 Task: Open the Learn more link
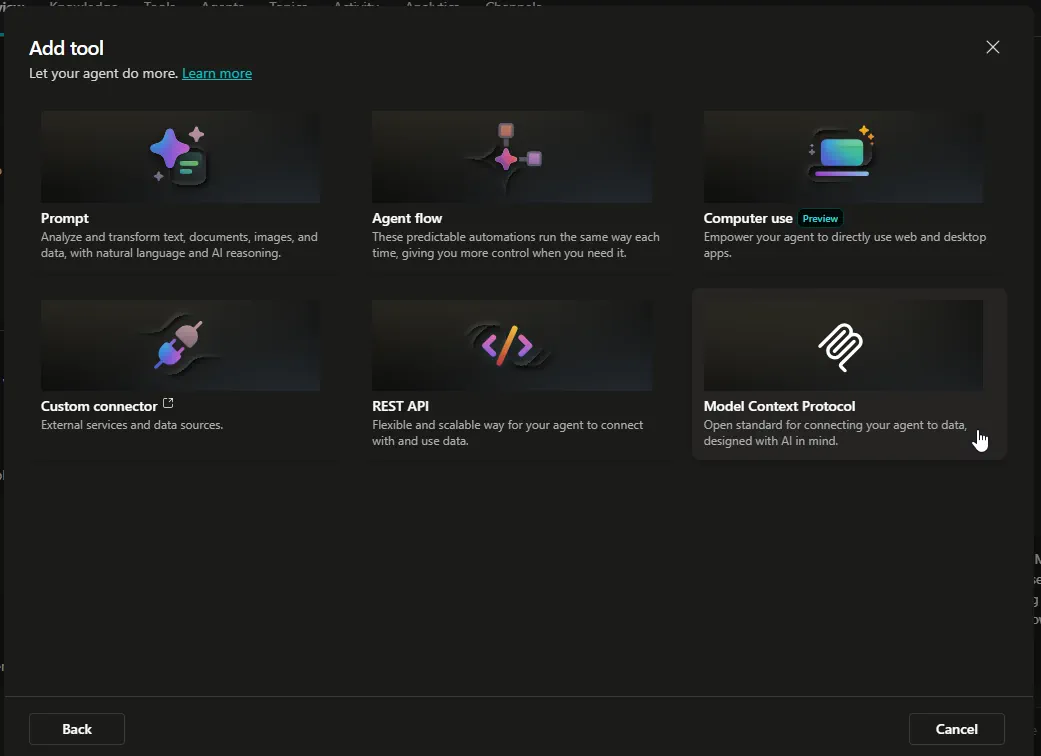(217, 73)
